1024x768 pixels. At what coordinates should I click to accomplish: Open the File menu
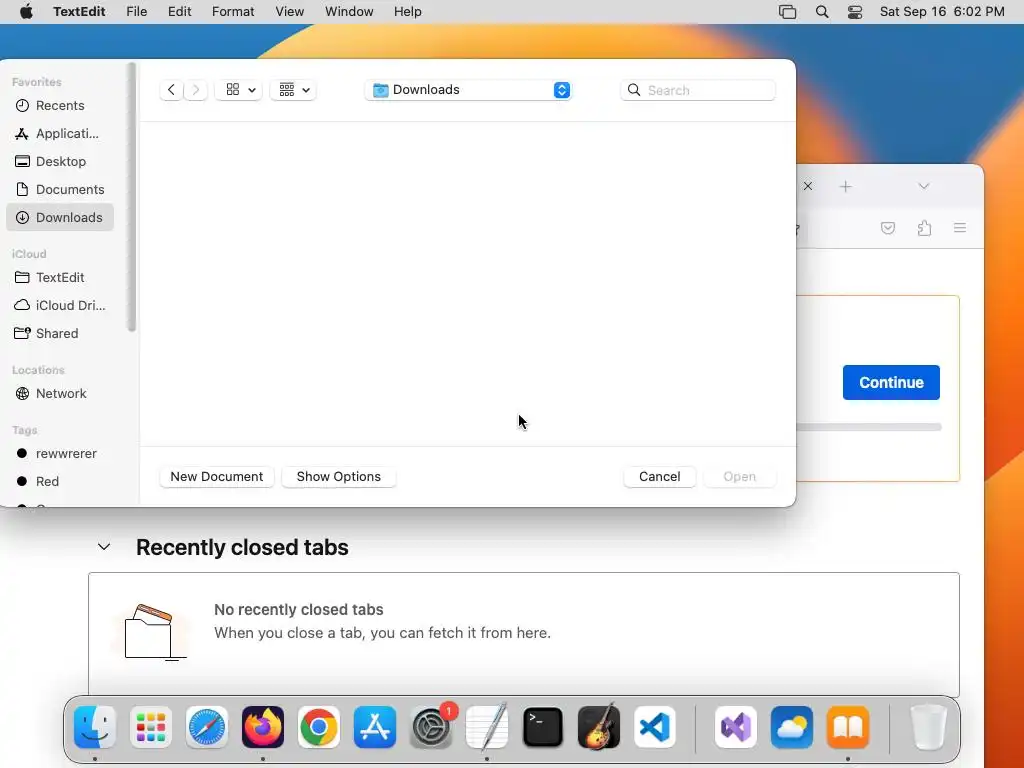pyautogui.click(x=136, y=12)
